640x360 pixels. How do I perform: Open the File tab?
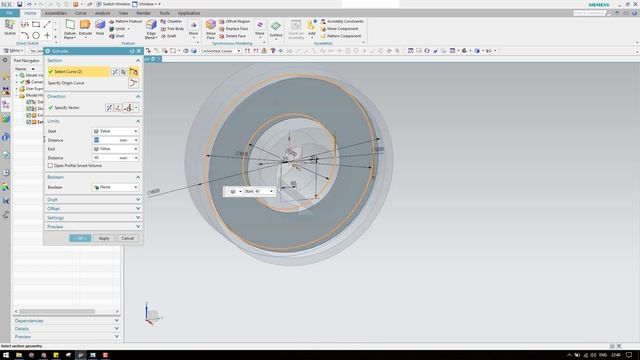point(9,13)
